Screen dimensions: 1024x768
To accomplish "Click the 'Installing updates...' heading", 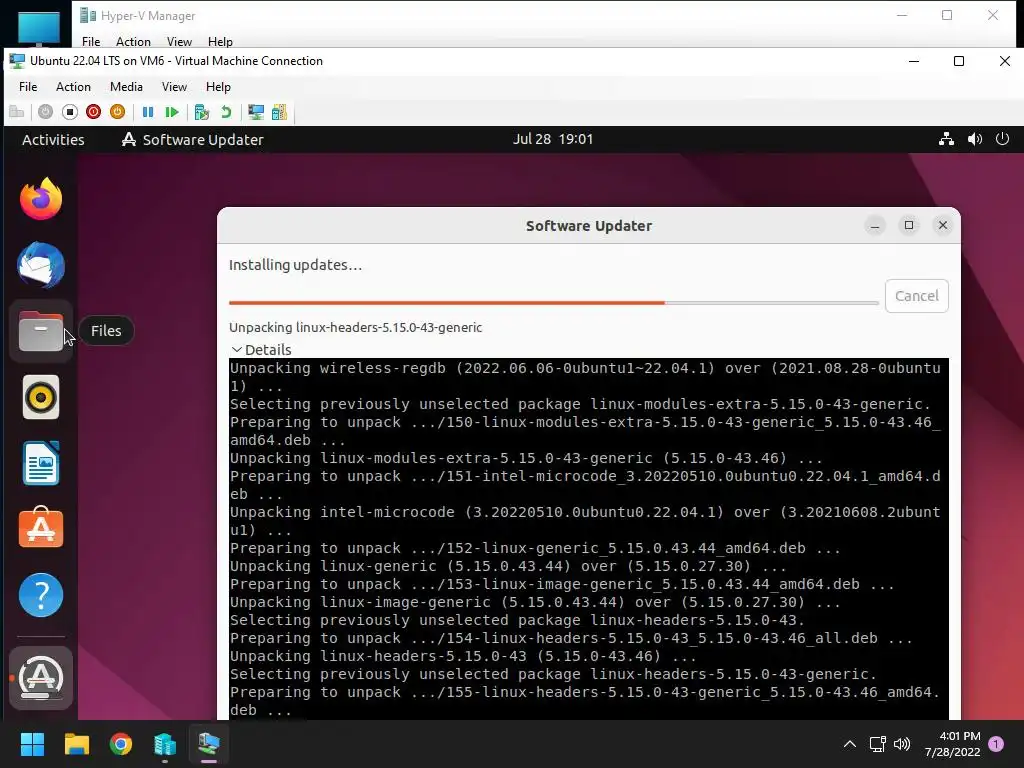I will 295,265.
